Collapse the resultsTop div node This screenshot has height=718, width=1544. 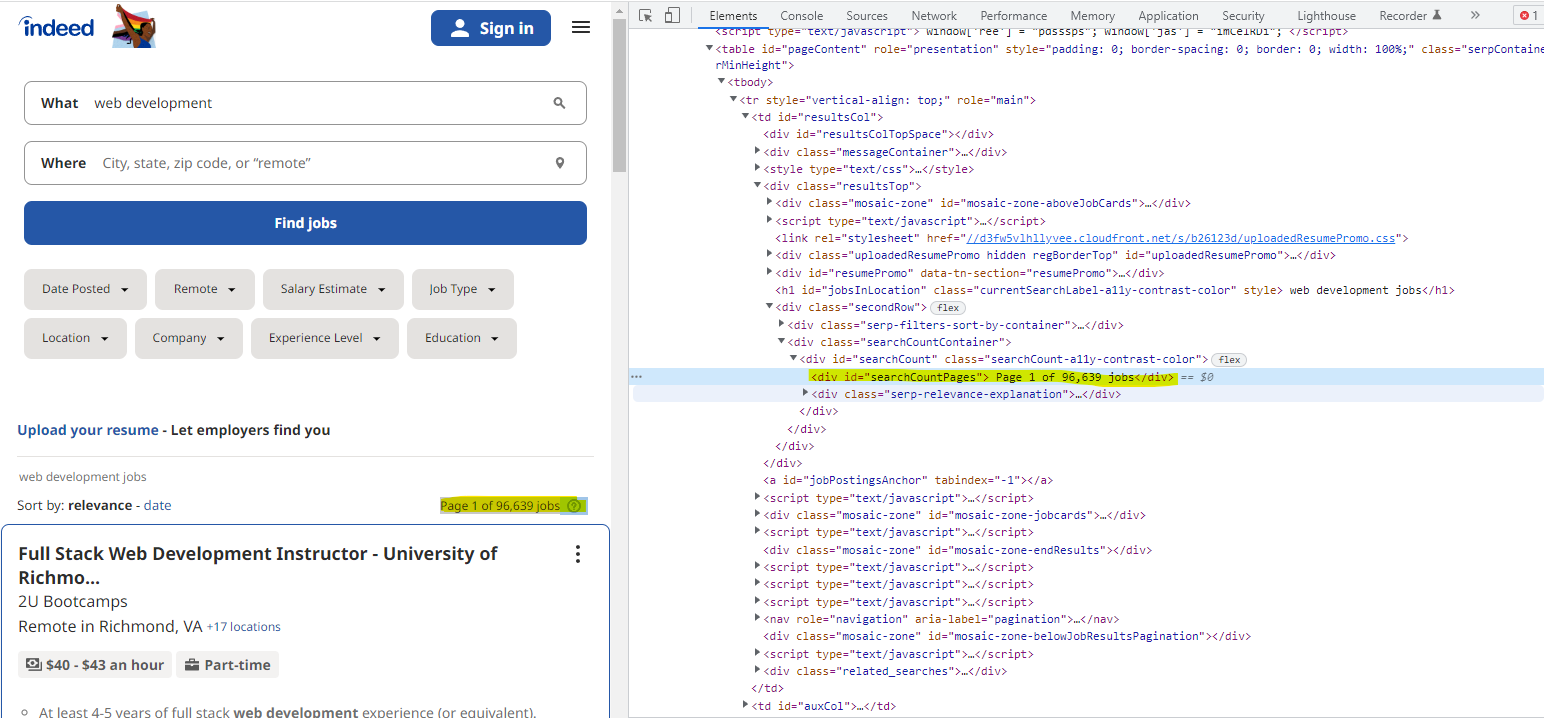pyautogui.click(x=757, y=186)
